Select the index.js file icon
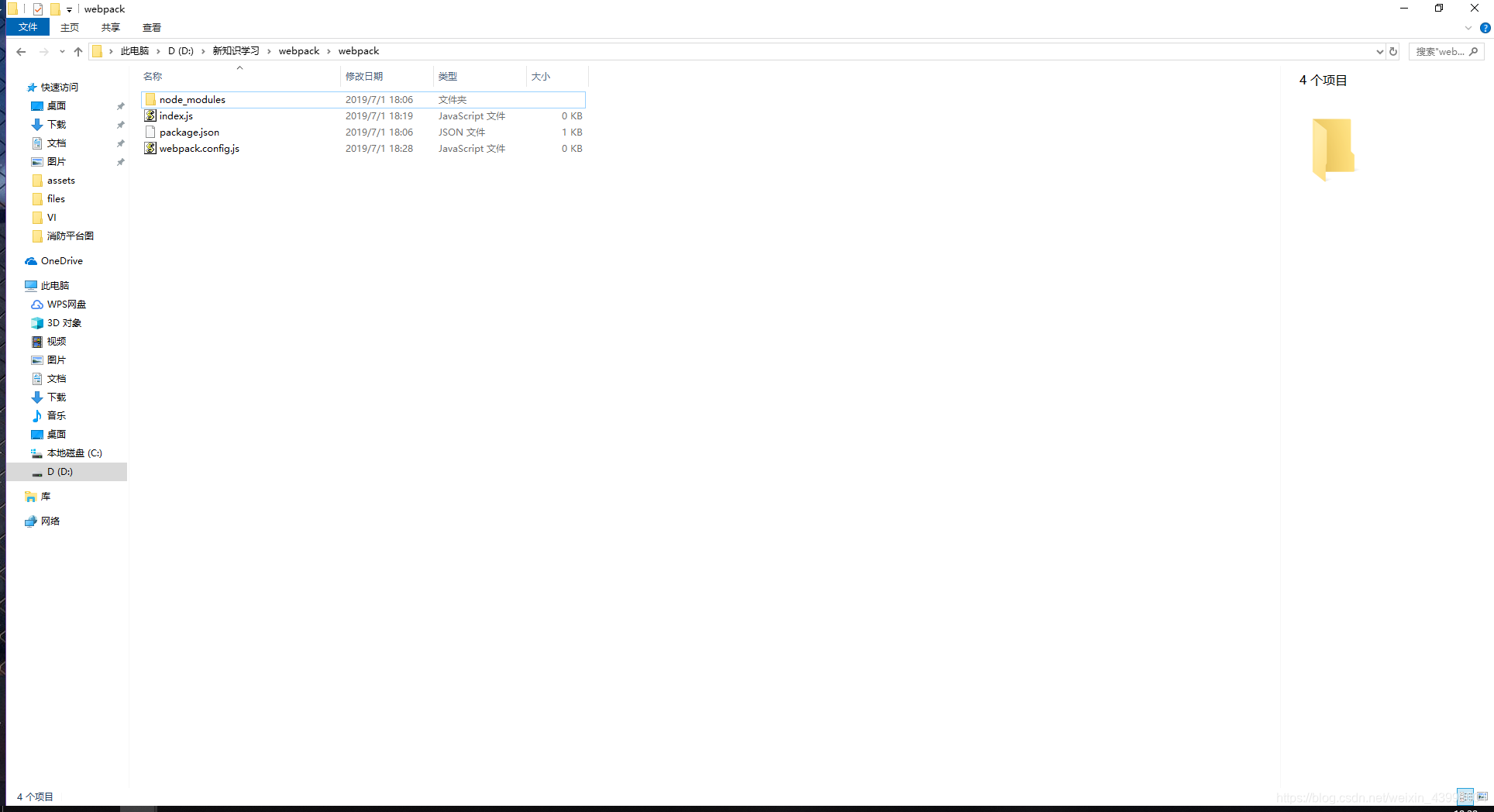 point(150,115)
